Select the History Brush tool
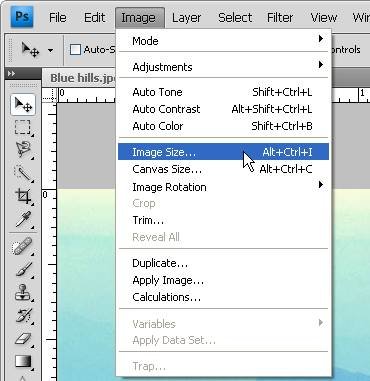 click(23, 316)
